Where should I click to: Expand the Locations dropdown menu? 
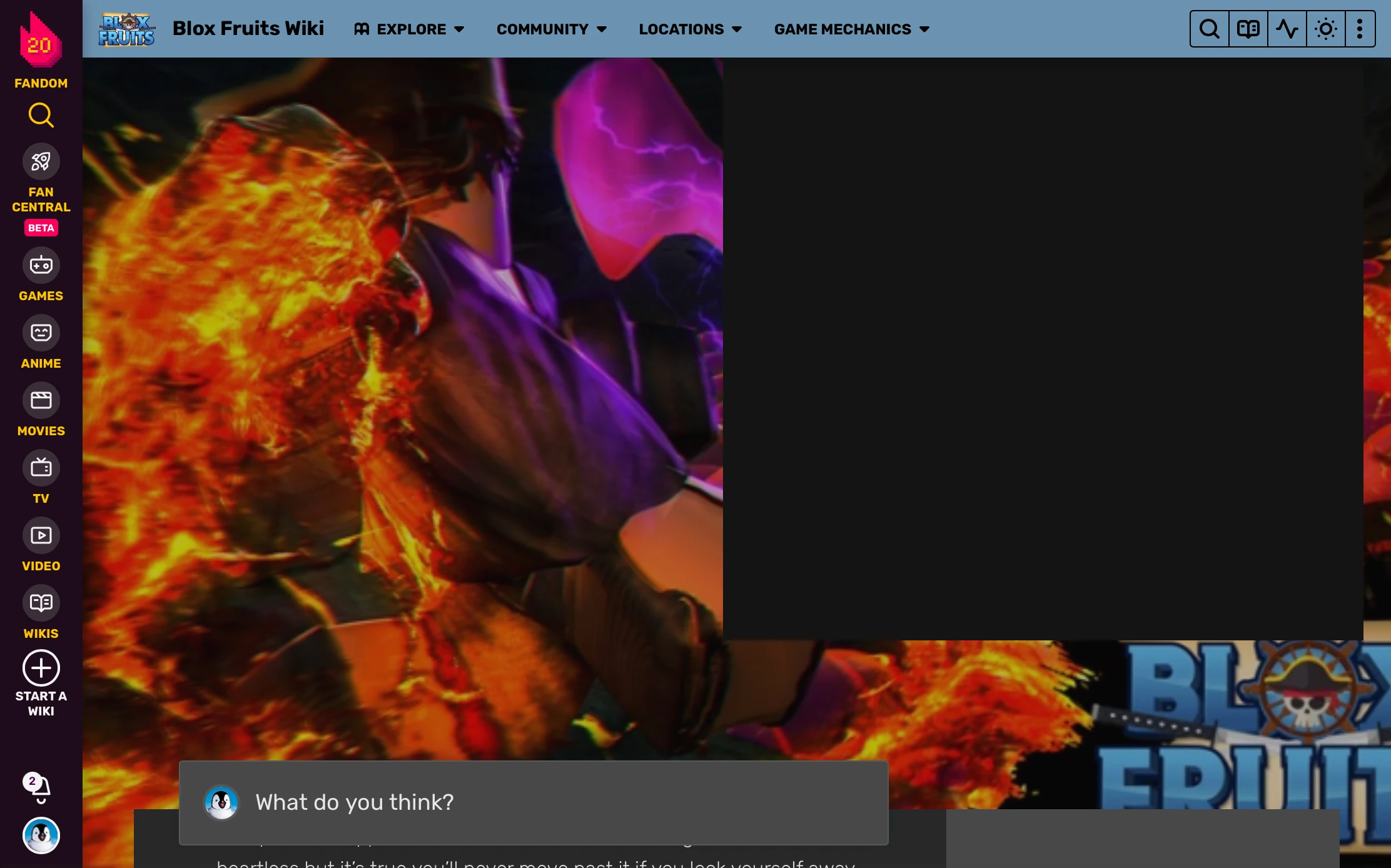coord(690,29)
